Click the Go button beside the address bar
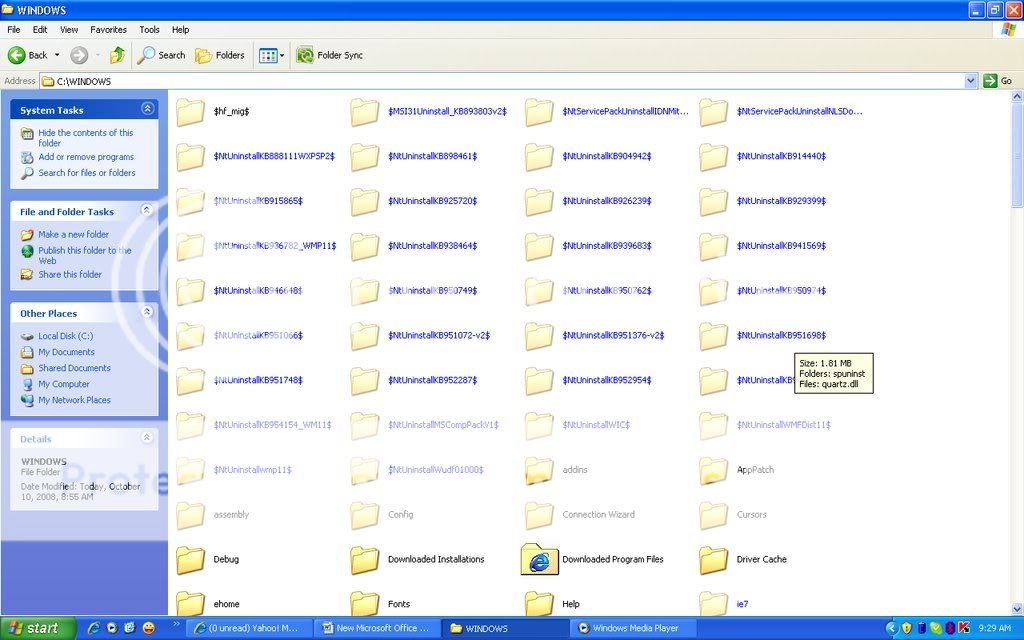Viewport: 1024px width, 640px height. (x=998, y=81)
